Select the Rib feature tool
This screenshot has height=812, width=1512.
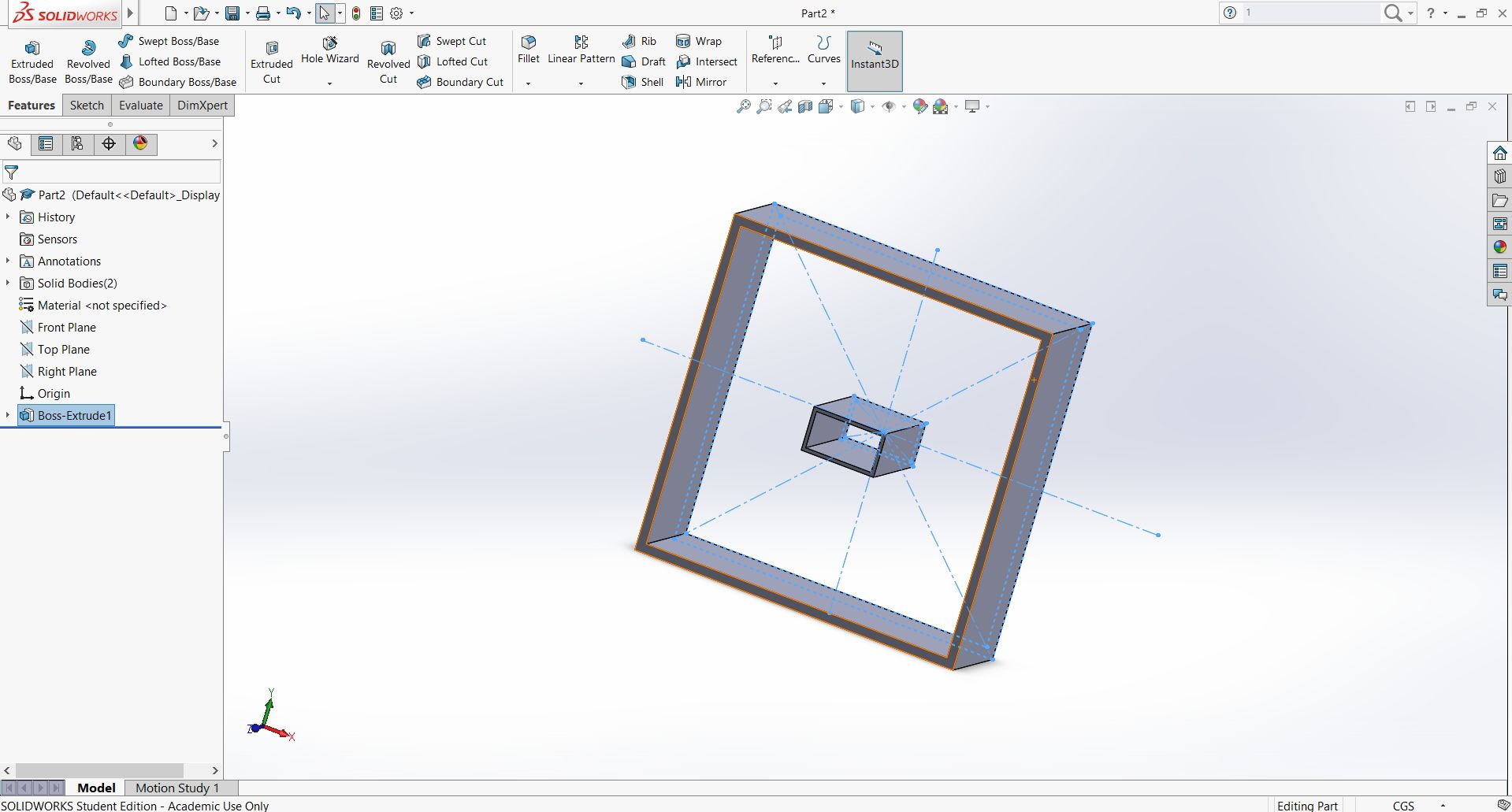[x=639, y=41]
